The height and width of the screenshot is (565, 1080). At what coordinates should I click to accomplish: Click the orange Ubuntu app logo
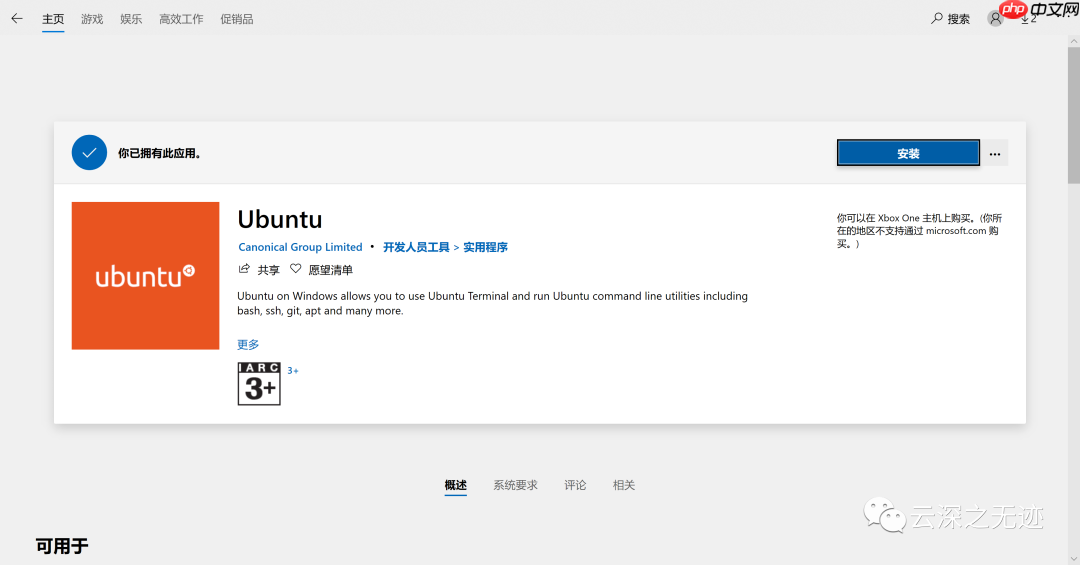pos(145,276)
